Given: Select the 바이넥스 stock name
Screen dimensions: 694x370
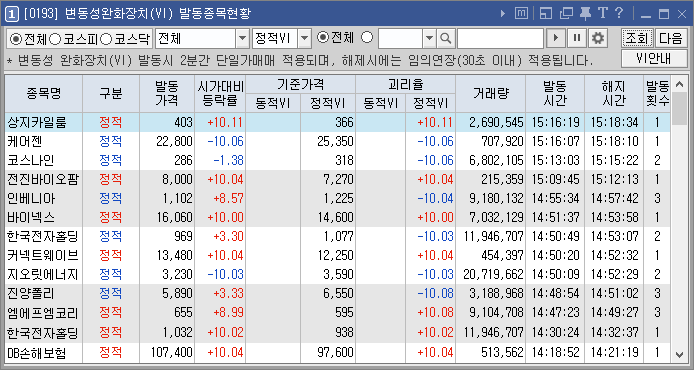Looking at the screenshot, I should click(31, 217).
